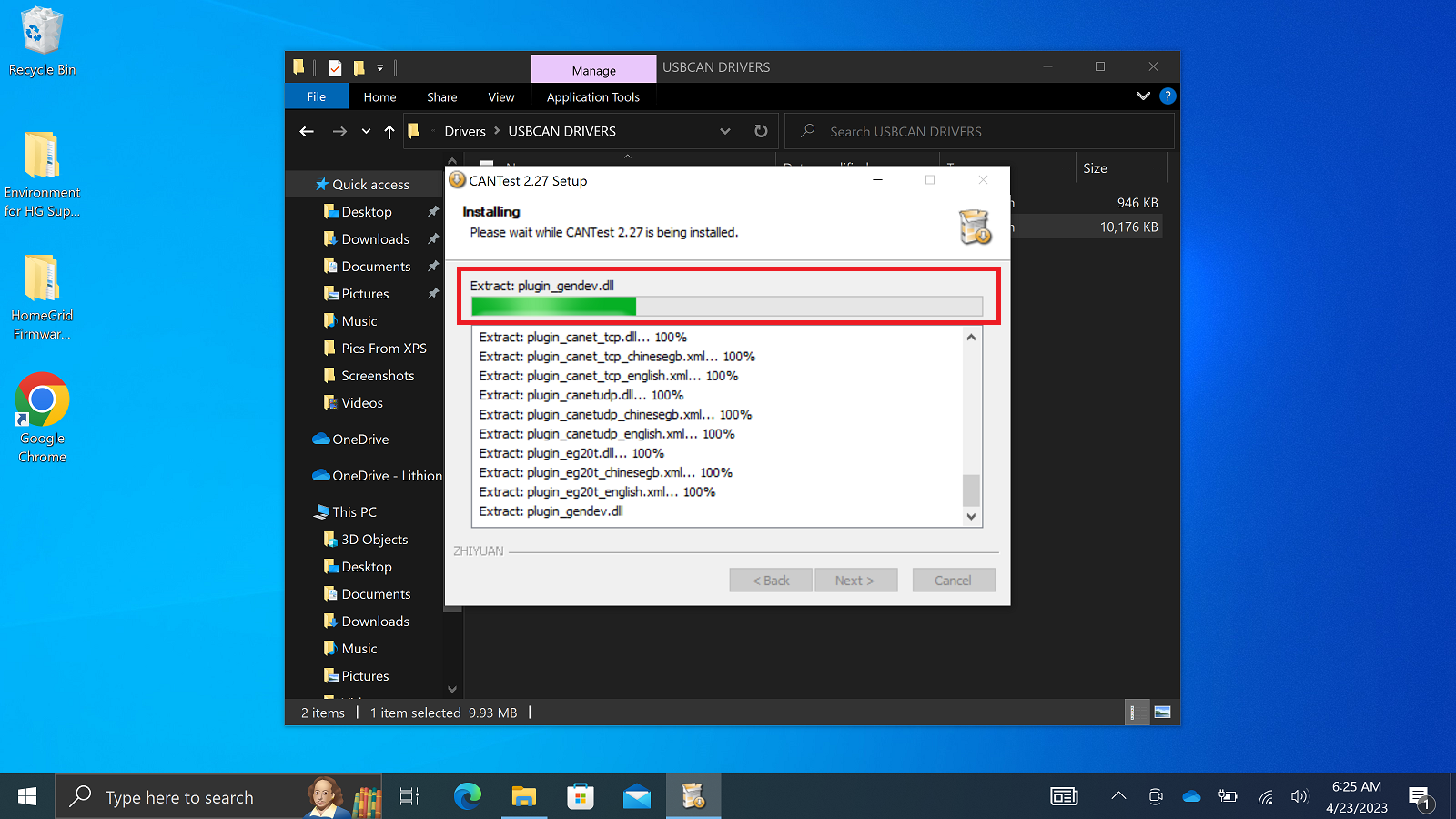Click the File Explorer forward arrow
Screen dimensions: 1456x819
[x=339, y=131]
